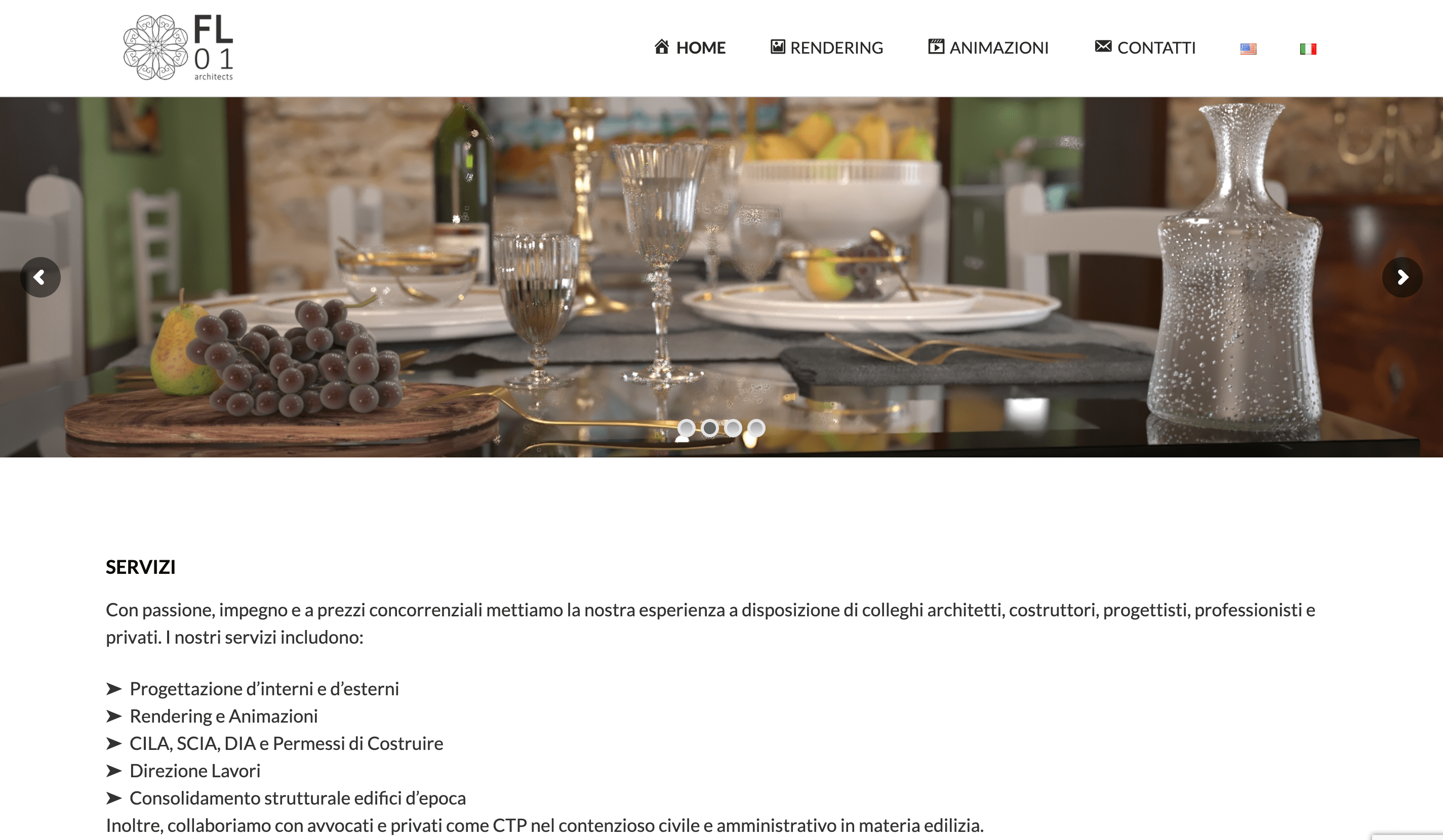This screenshot has height=840, width=1443.
Task: Click the SERVIZI heading
Action: click(x=140, y=566)
